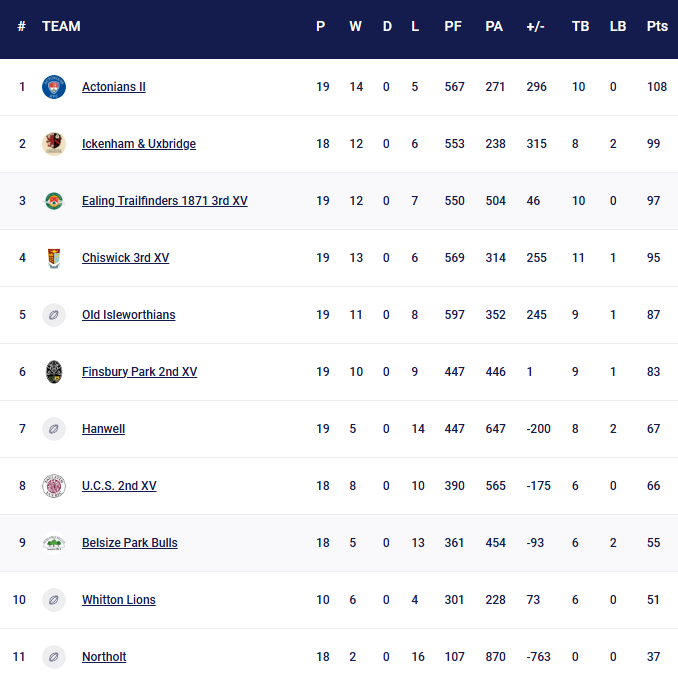Open the Actonians II team link
678x673 pixels.
point(114,87)
